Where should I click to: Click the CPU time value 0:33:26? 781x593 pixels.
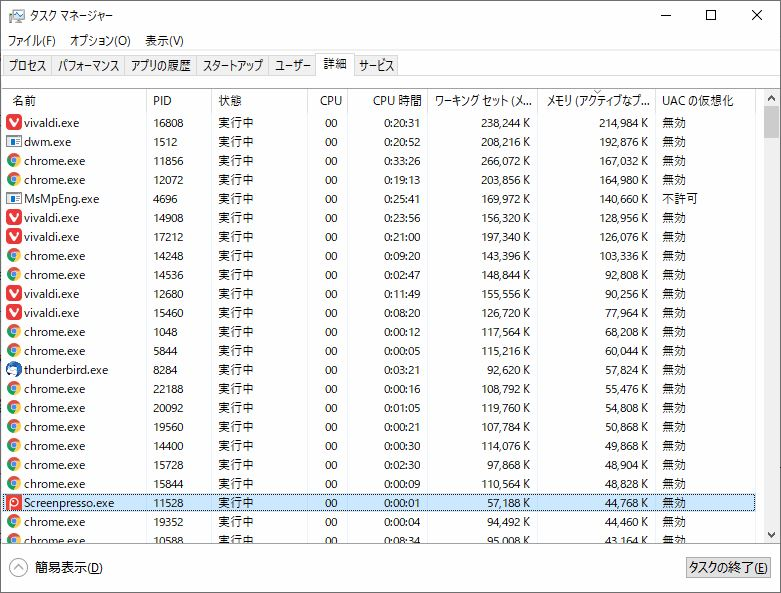click(x=402, y=161)
